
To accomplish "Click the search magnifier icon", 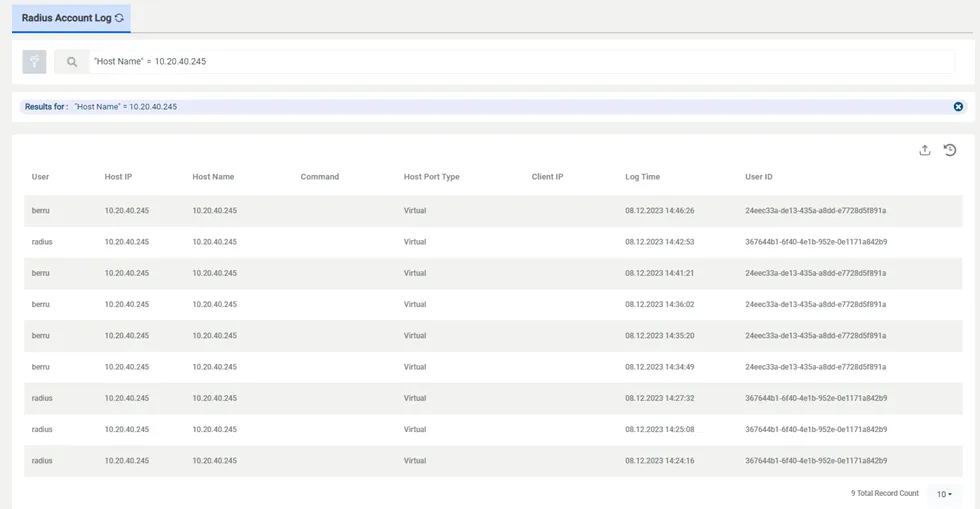I will pos(72,62).
